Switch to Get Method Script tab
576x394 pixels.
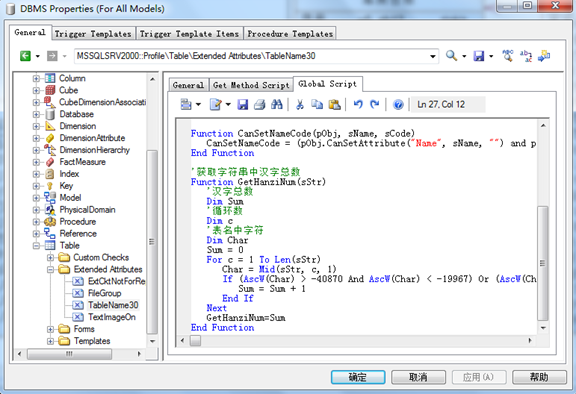(251, 85)
